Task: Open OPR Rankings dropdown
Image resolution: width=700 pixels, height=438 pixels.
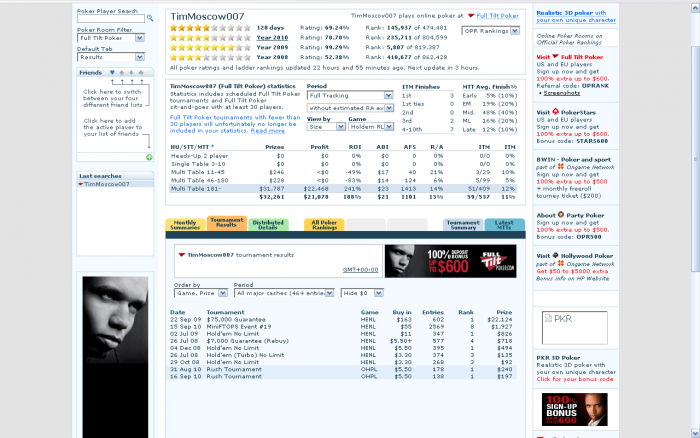Action: (491, 31)
